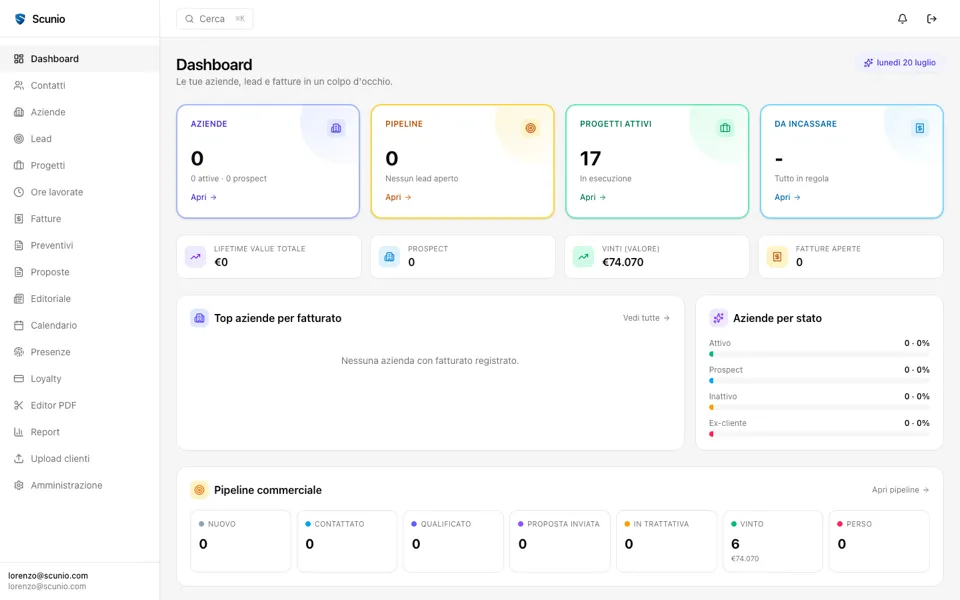The height and width of the screenshot is (600, 960).
Task: Click the Ore lavorate clock icon
Action: (19, 192)
